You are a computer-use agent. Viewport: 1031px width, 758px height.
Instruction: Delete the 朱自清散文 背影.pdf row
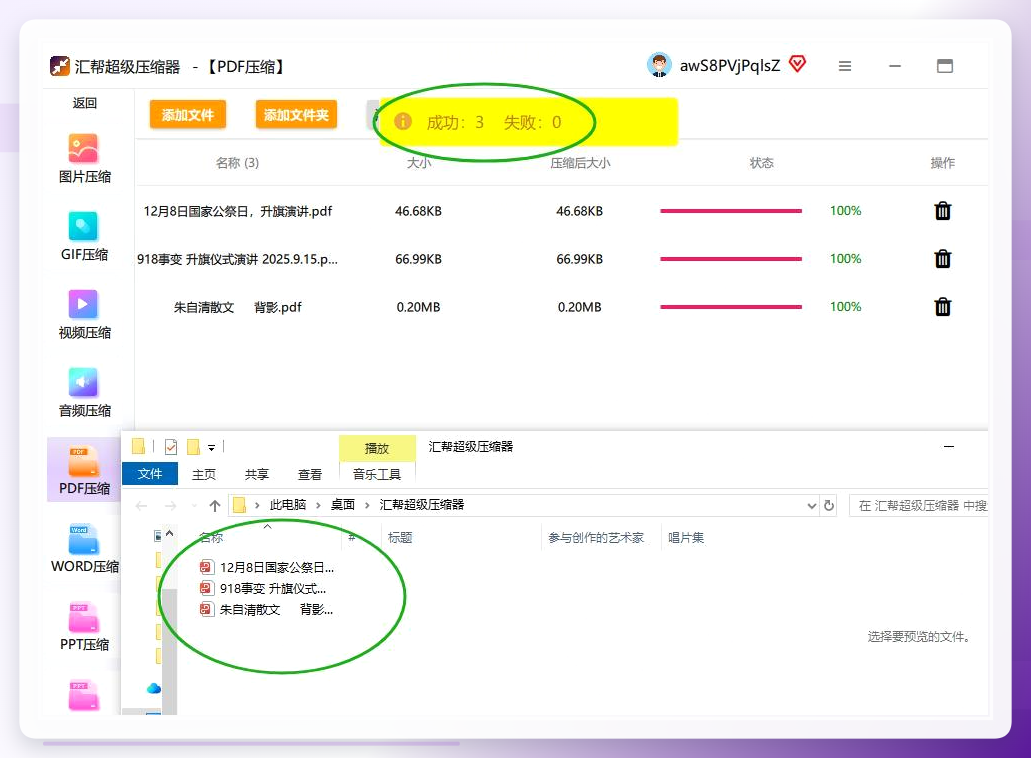(943, 307)
